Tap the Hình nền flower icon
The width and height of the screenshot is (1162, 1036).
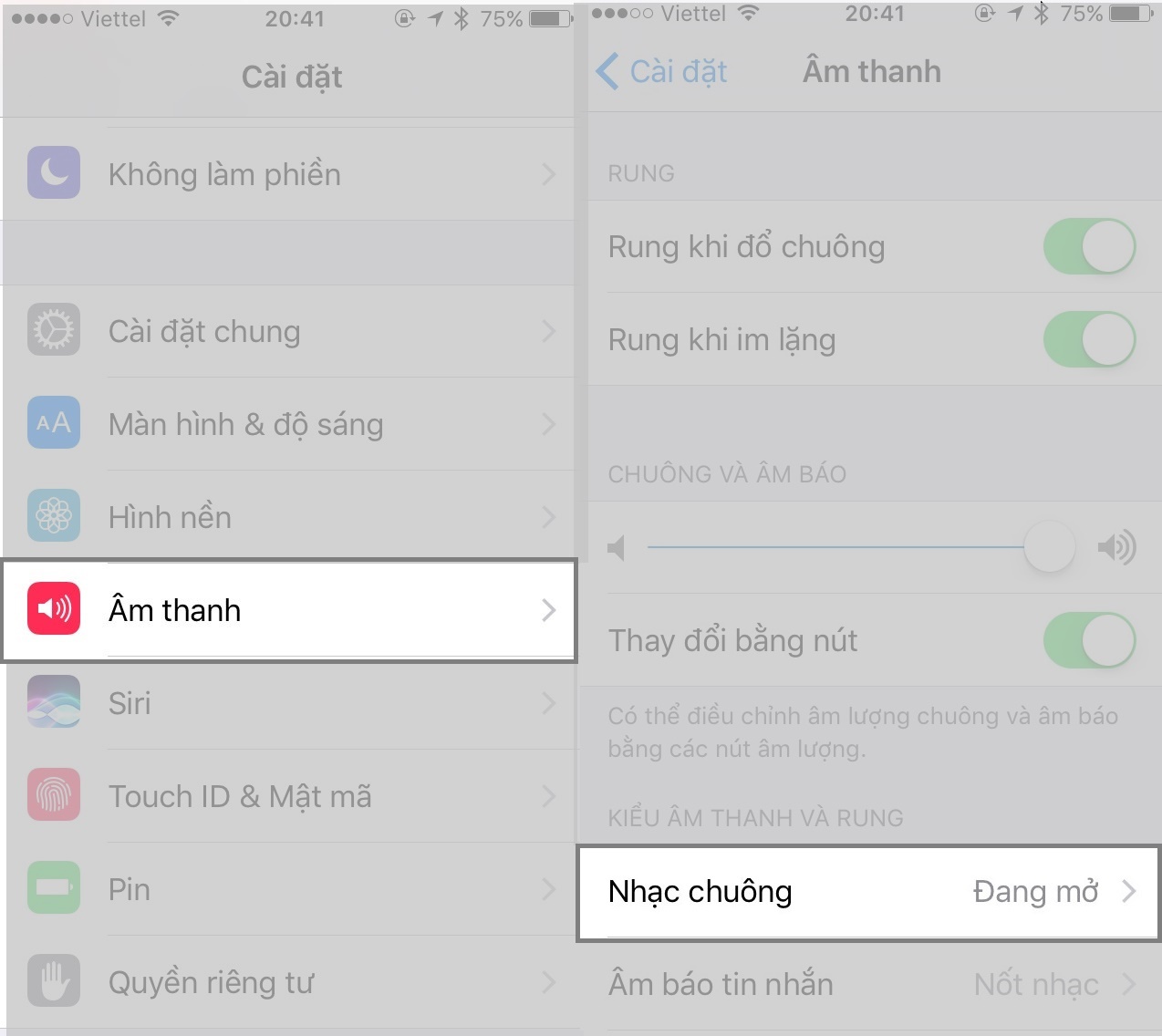[x=54, y=516]
